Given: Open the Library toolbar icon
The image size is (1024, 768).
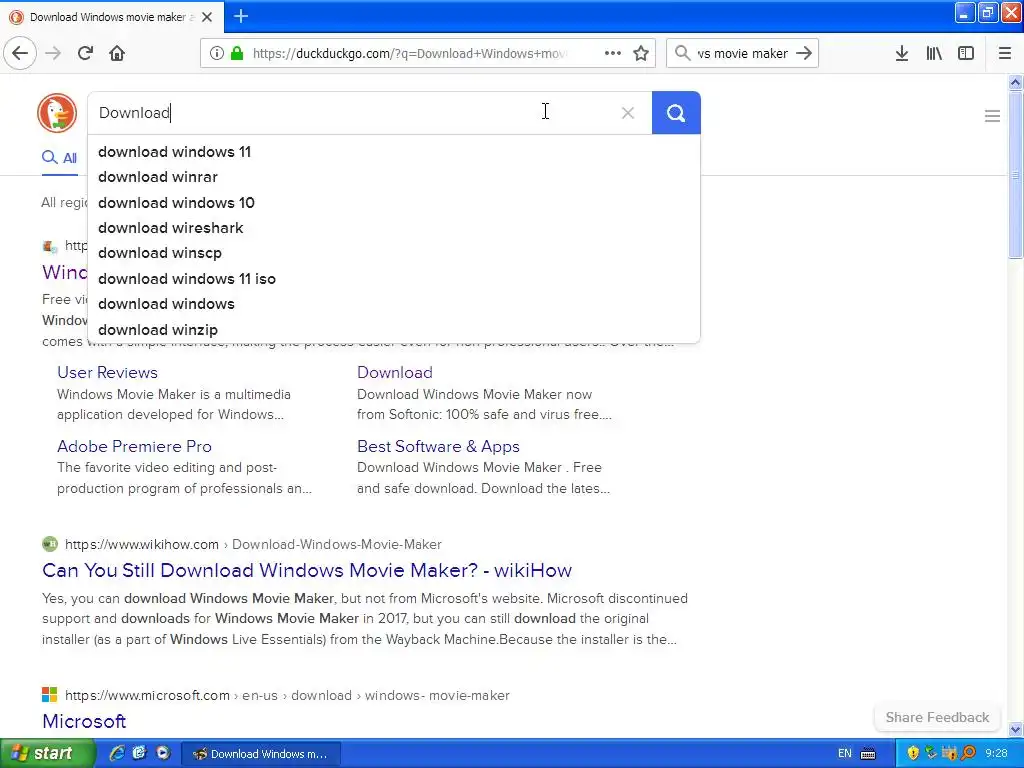Looking at the screenshot, I should click(934, 53).
